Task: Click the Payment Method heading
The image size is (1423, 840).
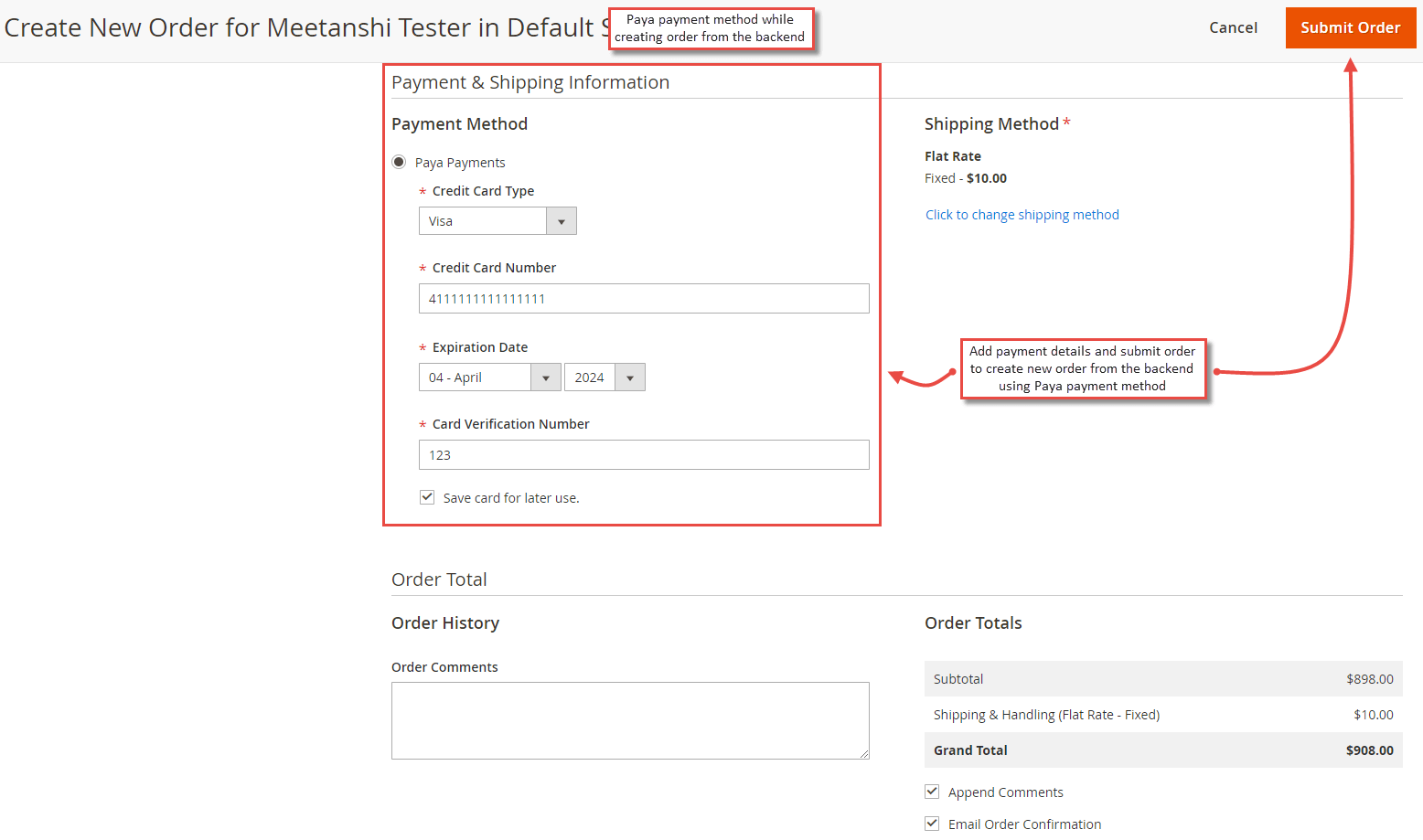Action: click(459, 123)
